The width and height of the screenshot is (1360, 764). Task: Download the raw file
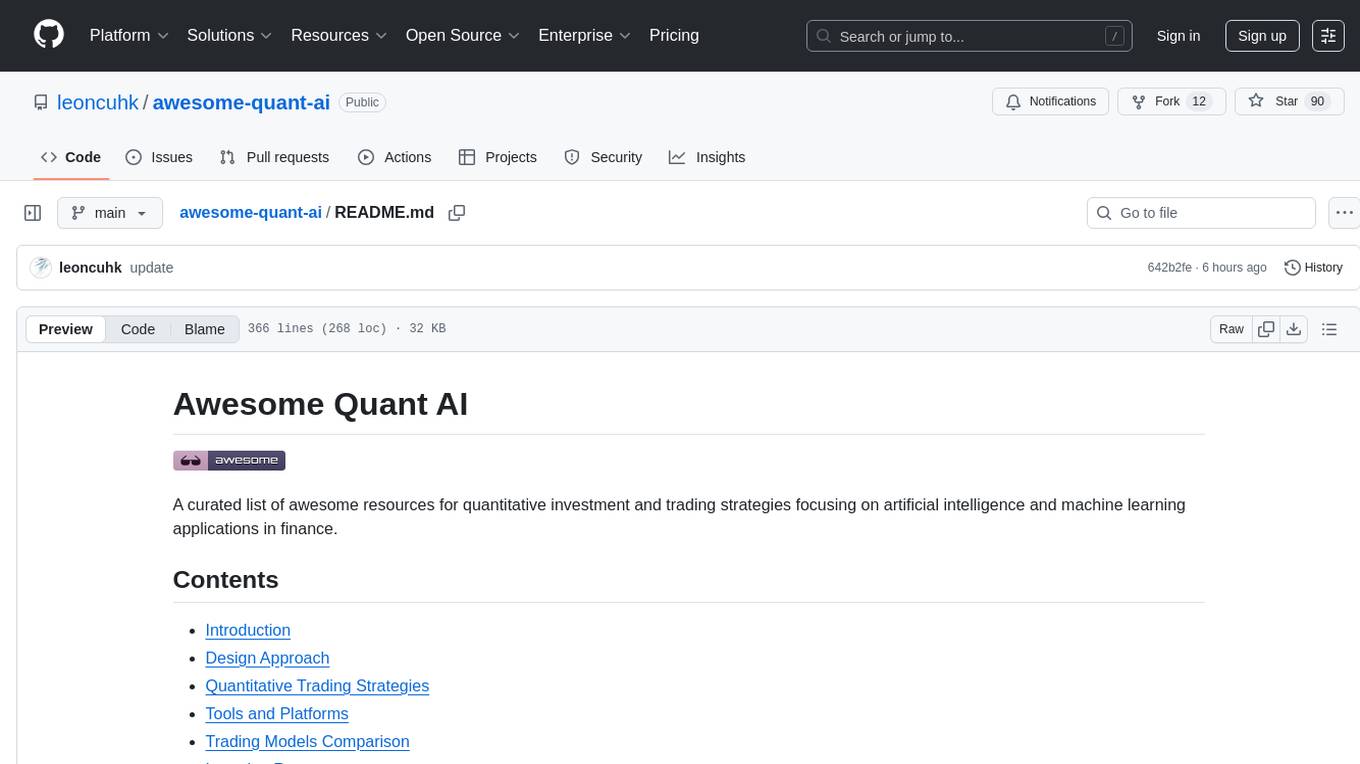tap(1293, 329)
